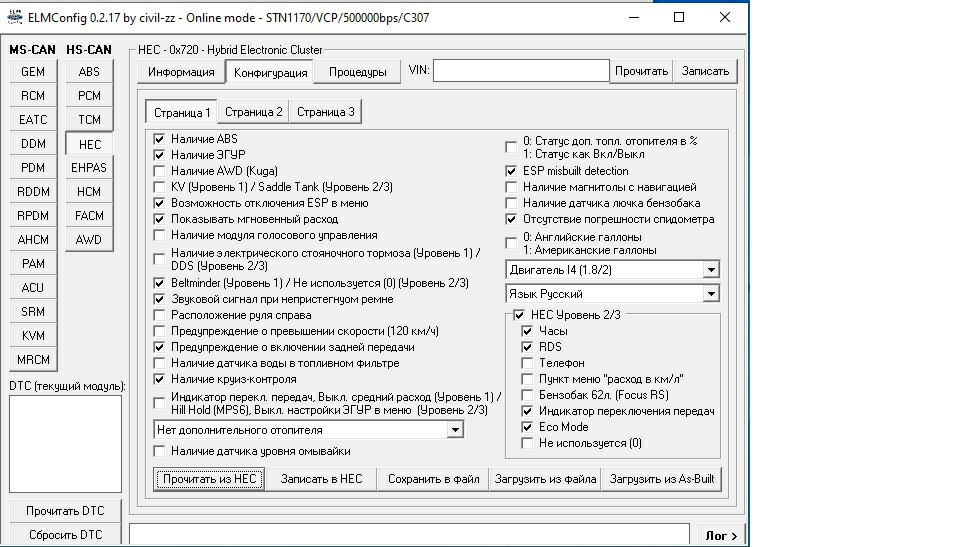This screenshot has width=960, height=547.
Task: Select the PDM module button
Action: coord(33,167)
